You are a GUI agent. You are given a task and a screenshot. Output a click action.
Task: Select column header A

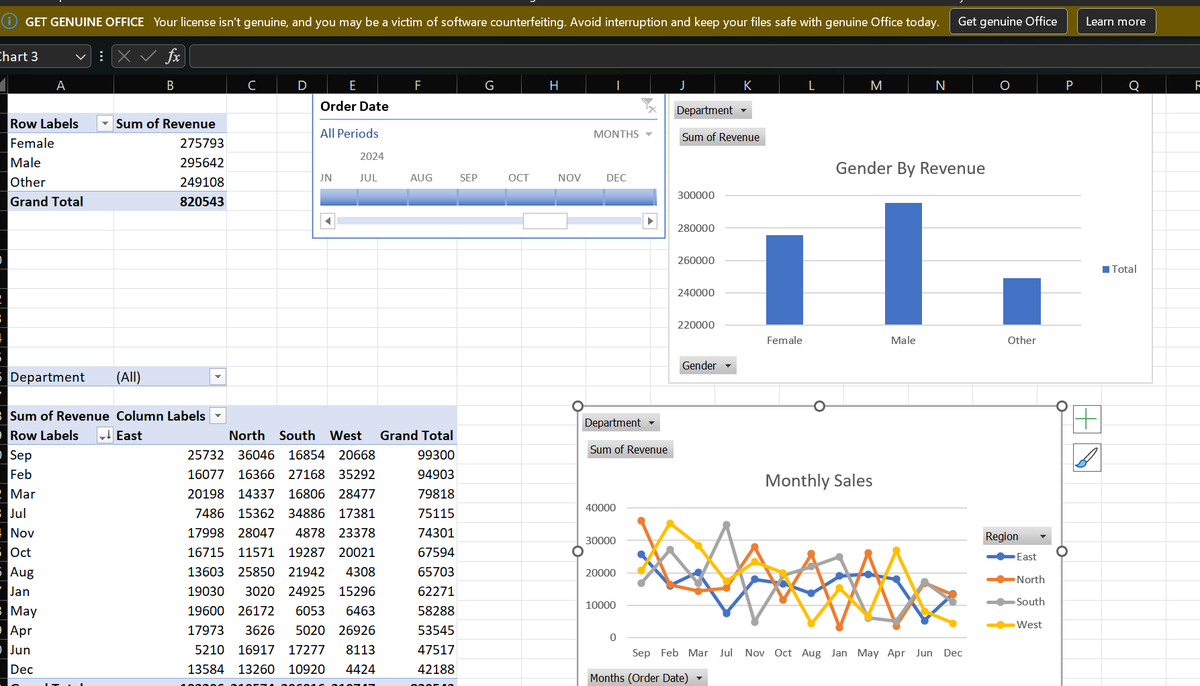[61, 86]
